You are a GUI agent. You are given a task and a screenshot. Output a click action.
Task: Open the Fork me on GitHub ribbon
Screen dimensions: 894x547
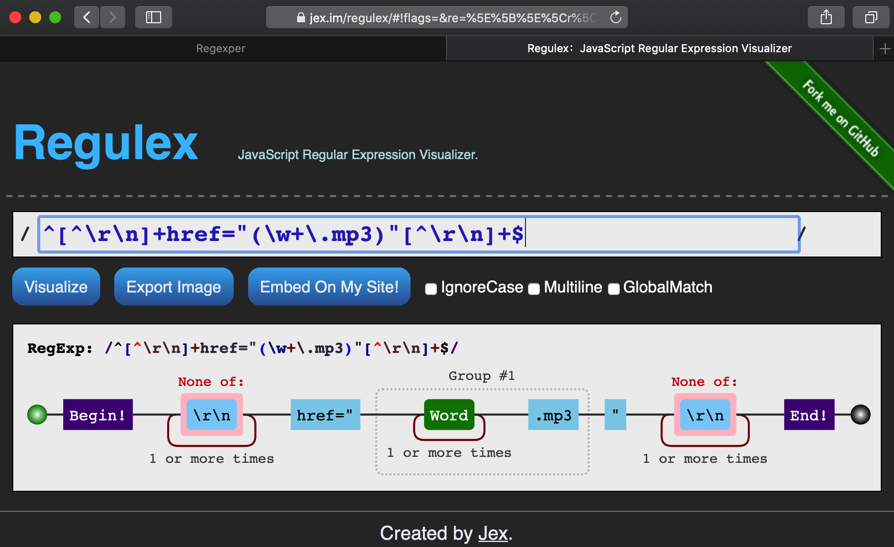[x=840, y=119]
